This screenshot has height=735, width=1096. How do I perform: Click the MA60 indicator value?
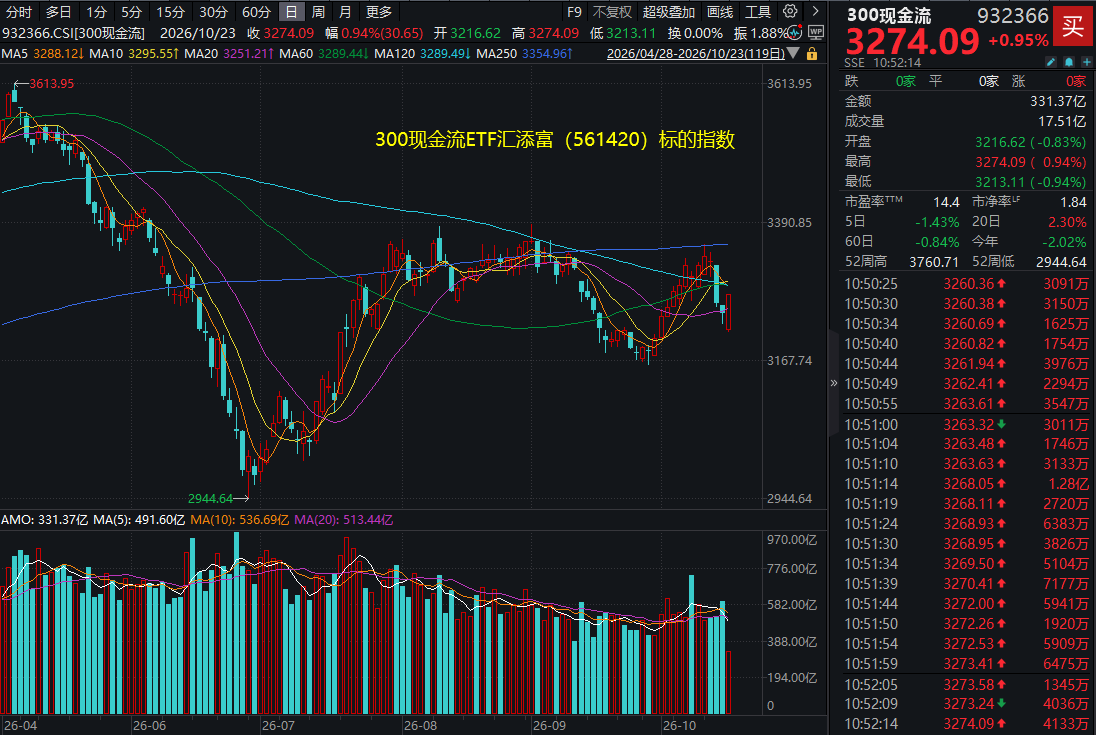tap(342, 54)
